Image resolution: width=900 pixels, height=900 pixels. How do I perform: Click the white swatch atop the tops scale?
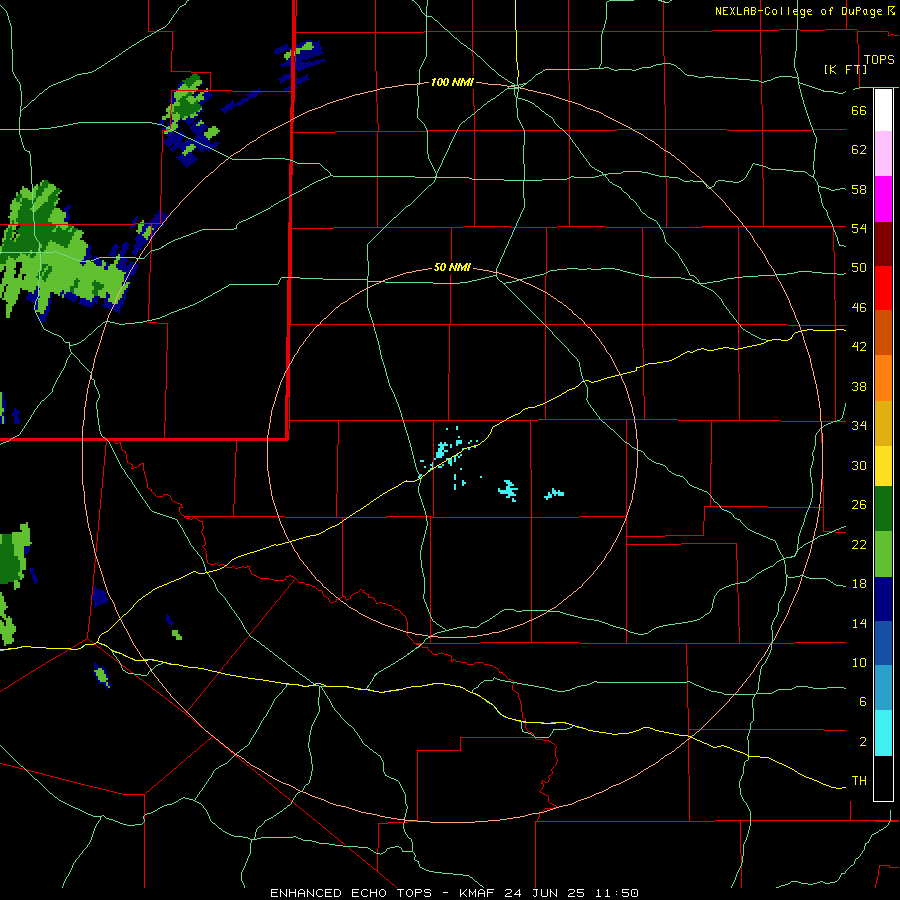click(883, 110)
